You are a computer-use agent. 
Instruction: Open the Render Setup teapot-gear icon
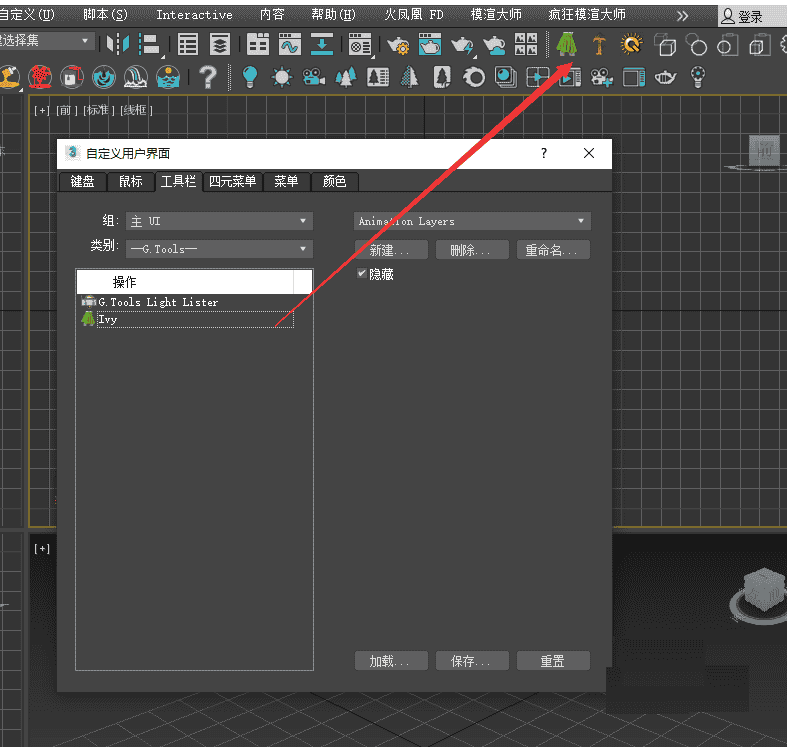398,45
